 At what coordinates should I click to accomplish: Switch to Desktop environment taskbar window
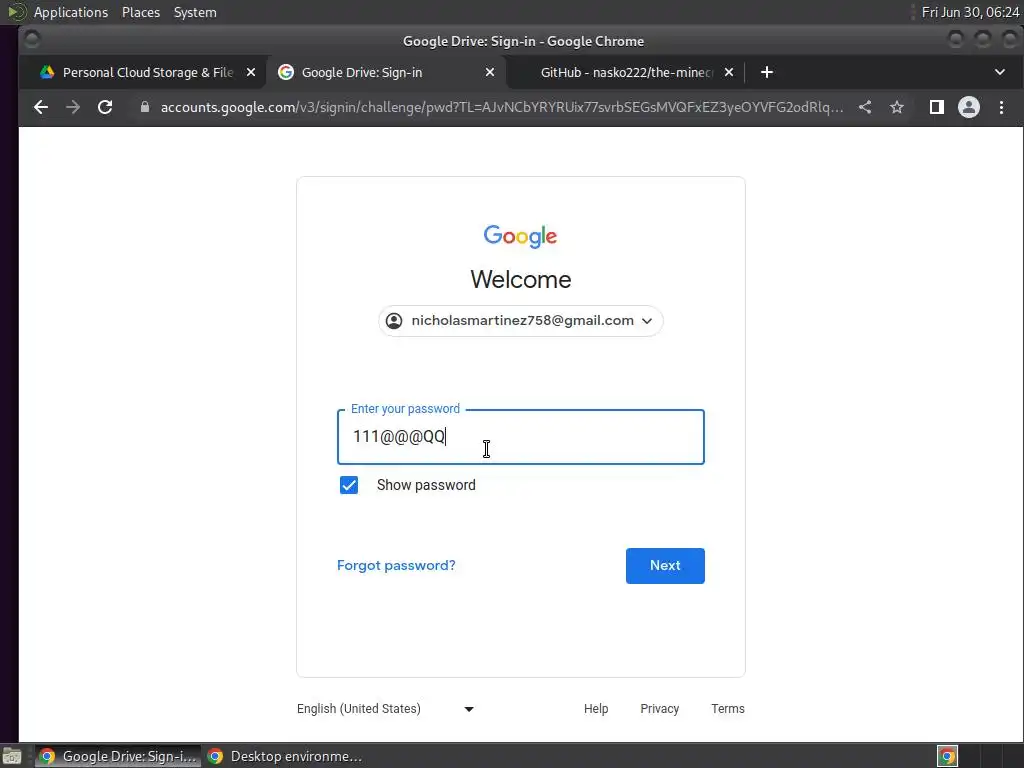click(x=285, y=756)
